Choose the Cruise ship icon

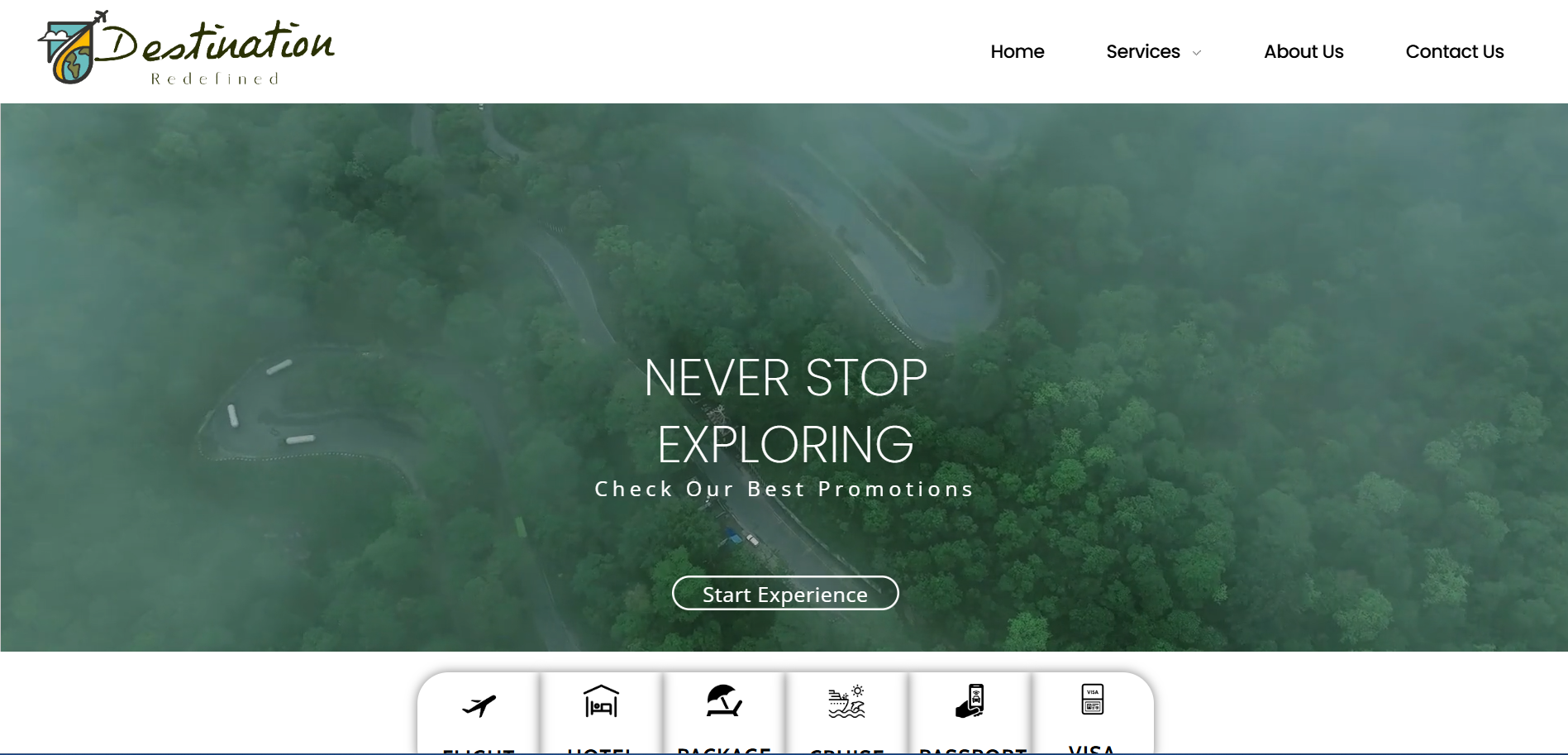click(846, 702)
